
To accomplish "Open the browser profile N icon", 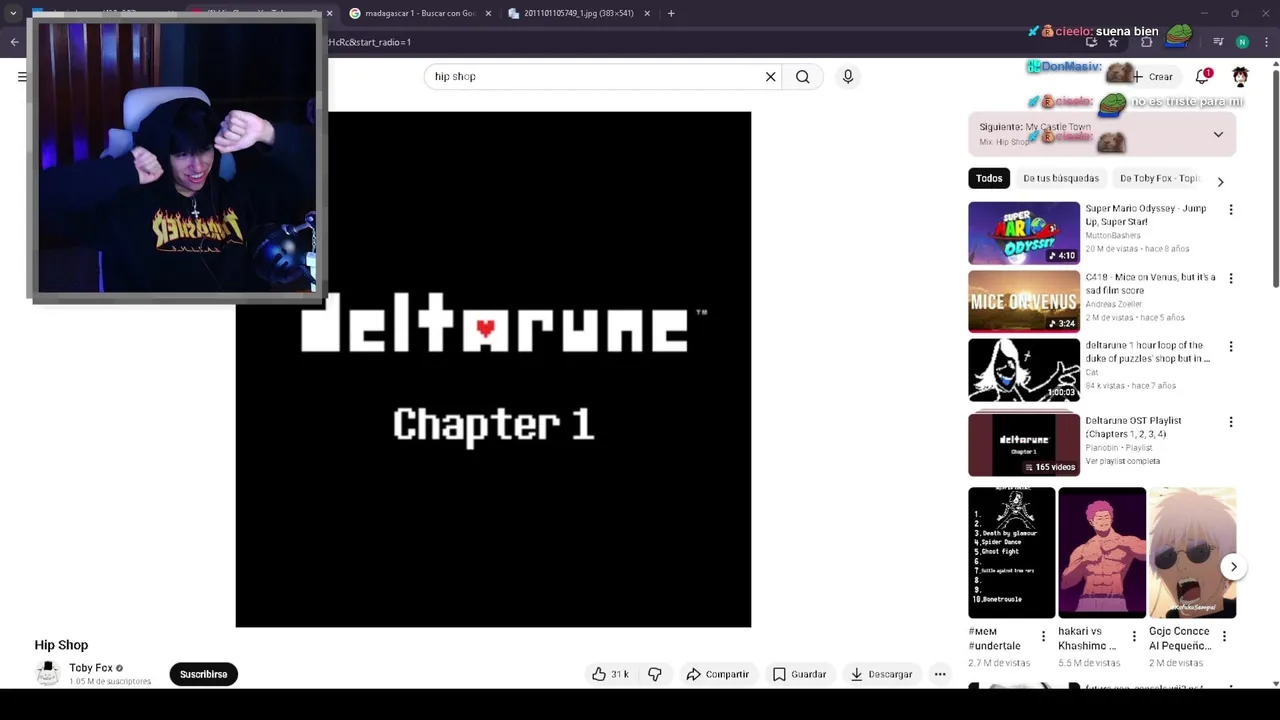I will [1242, 42].
